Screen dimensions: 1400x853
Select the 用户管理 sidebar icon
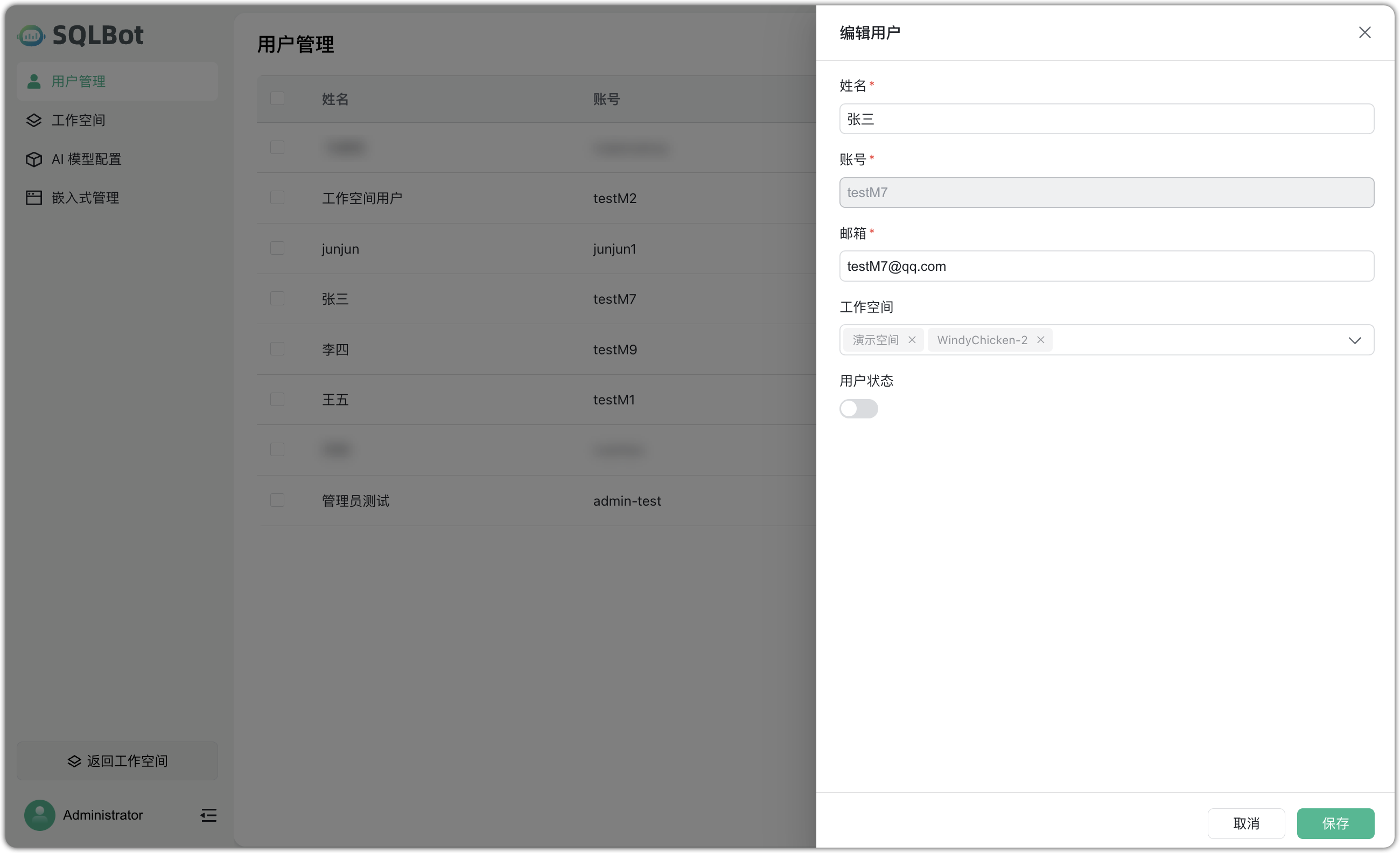click(33, 81)
